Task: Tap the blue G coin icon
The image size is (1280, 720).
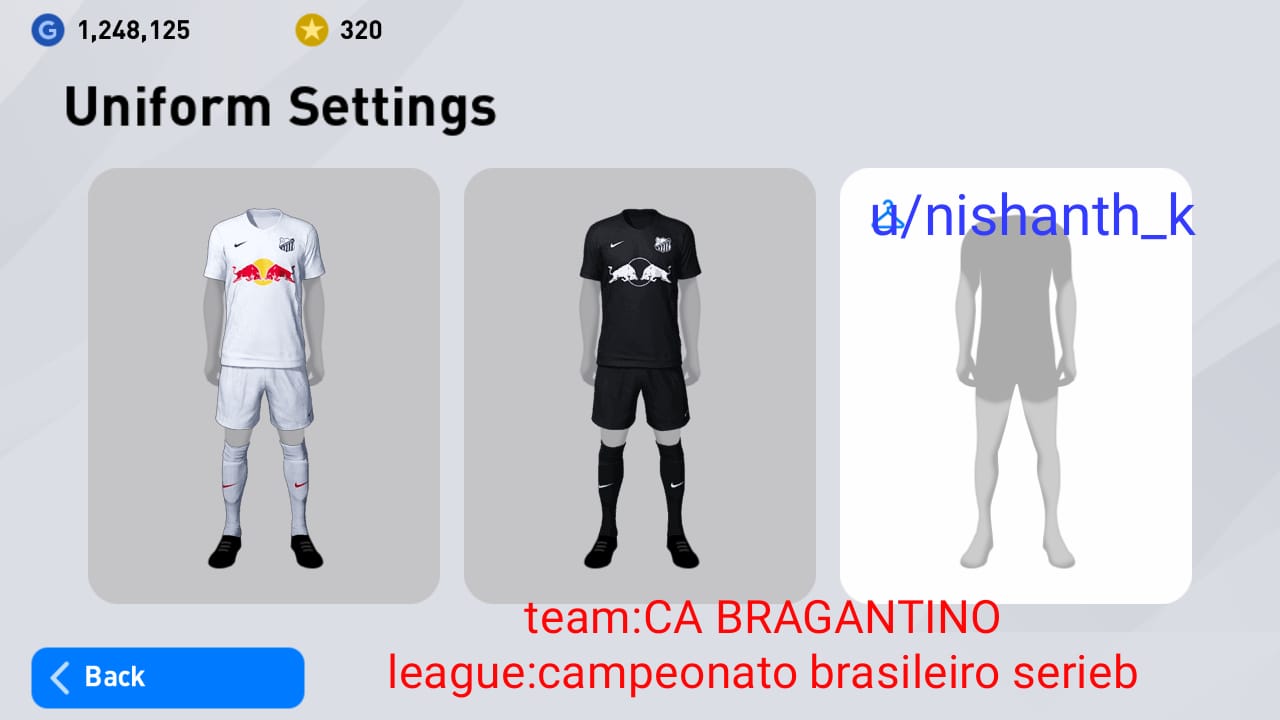Action: click(x=45, y=31)
